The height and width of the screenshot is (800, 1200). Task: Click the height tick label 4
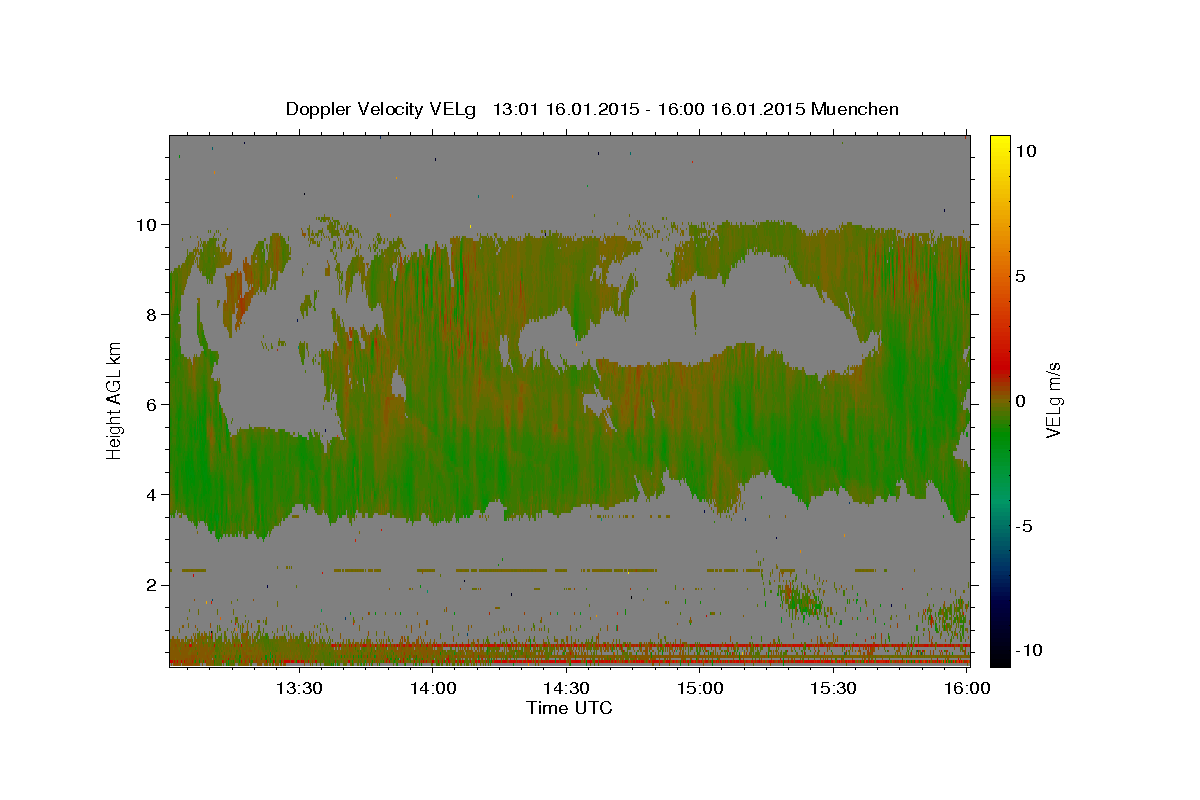pos(153,495)
